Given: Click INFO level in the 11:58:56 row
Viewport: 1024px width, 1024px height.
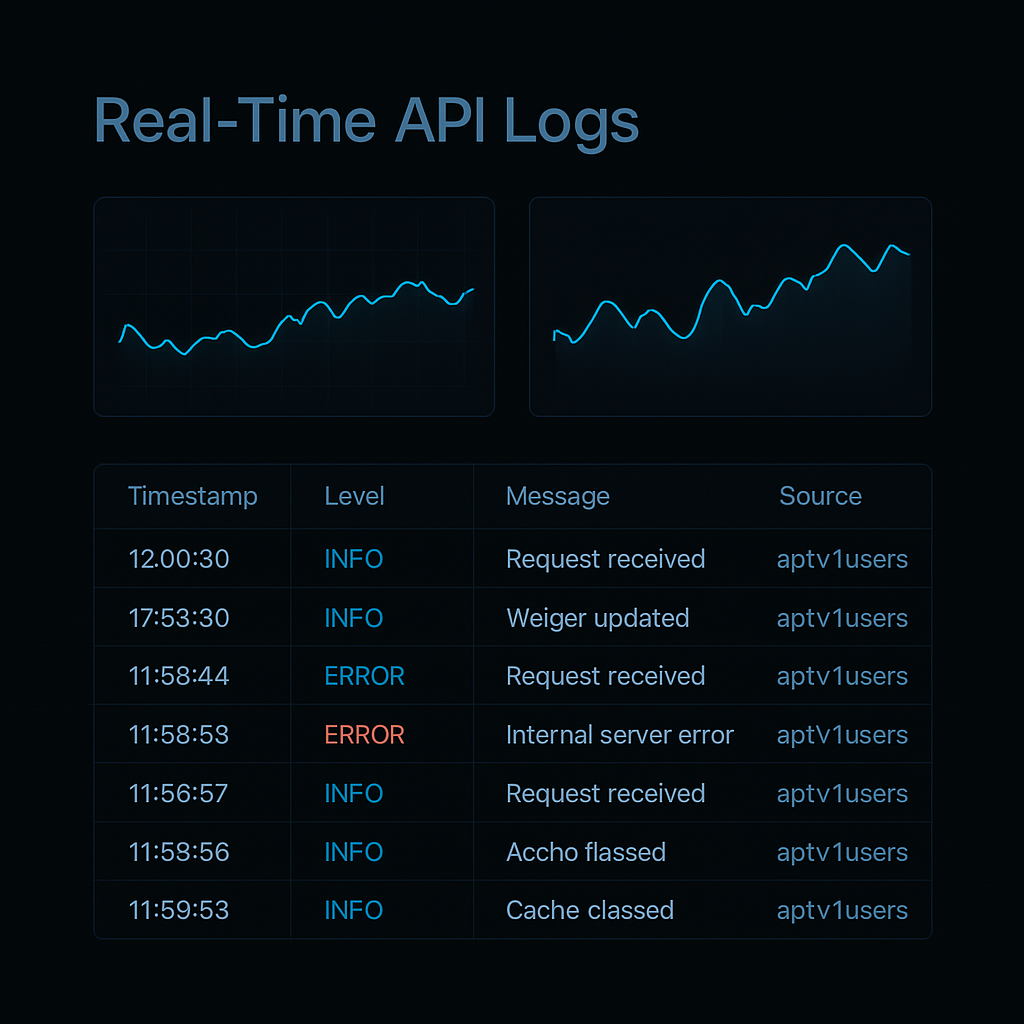Looking at the screenshot, I should [353, 852].
